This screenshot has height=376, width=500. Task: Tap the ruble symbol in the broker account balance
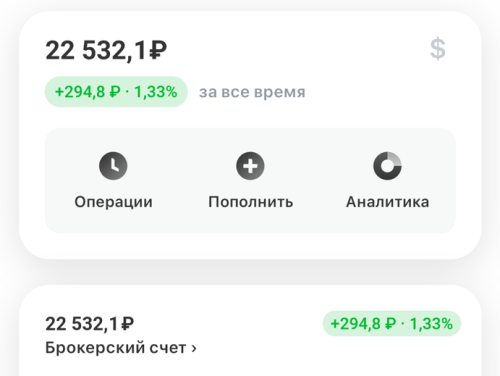coord(127,323)
